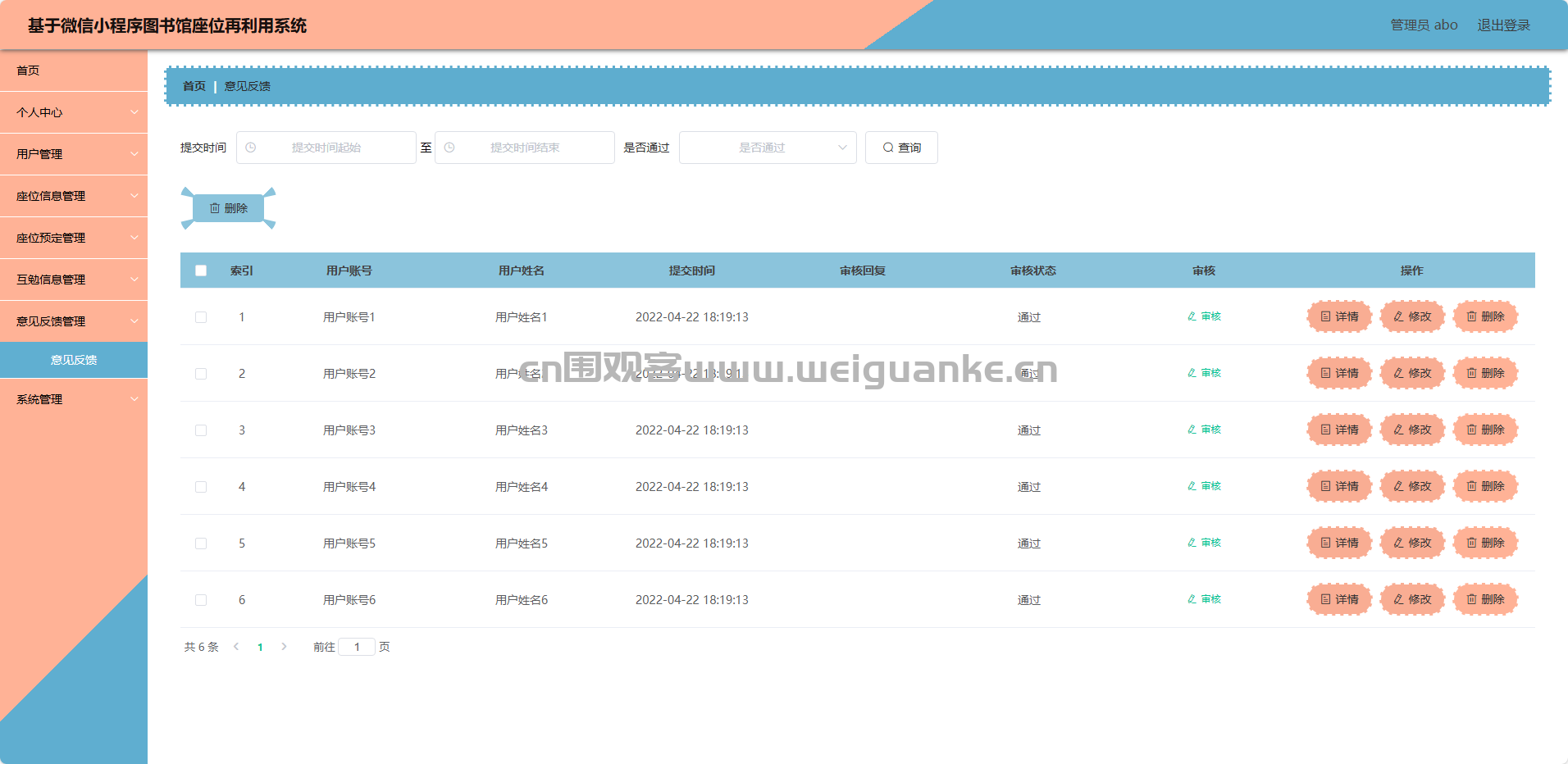This screenshot has height=764, width=1568.
Task: Click audit pencil icon for row 5
Action: click(x=1192, y=543)
